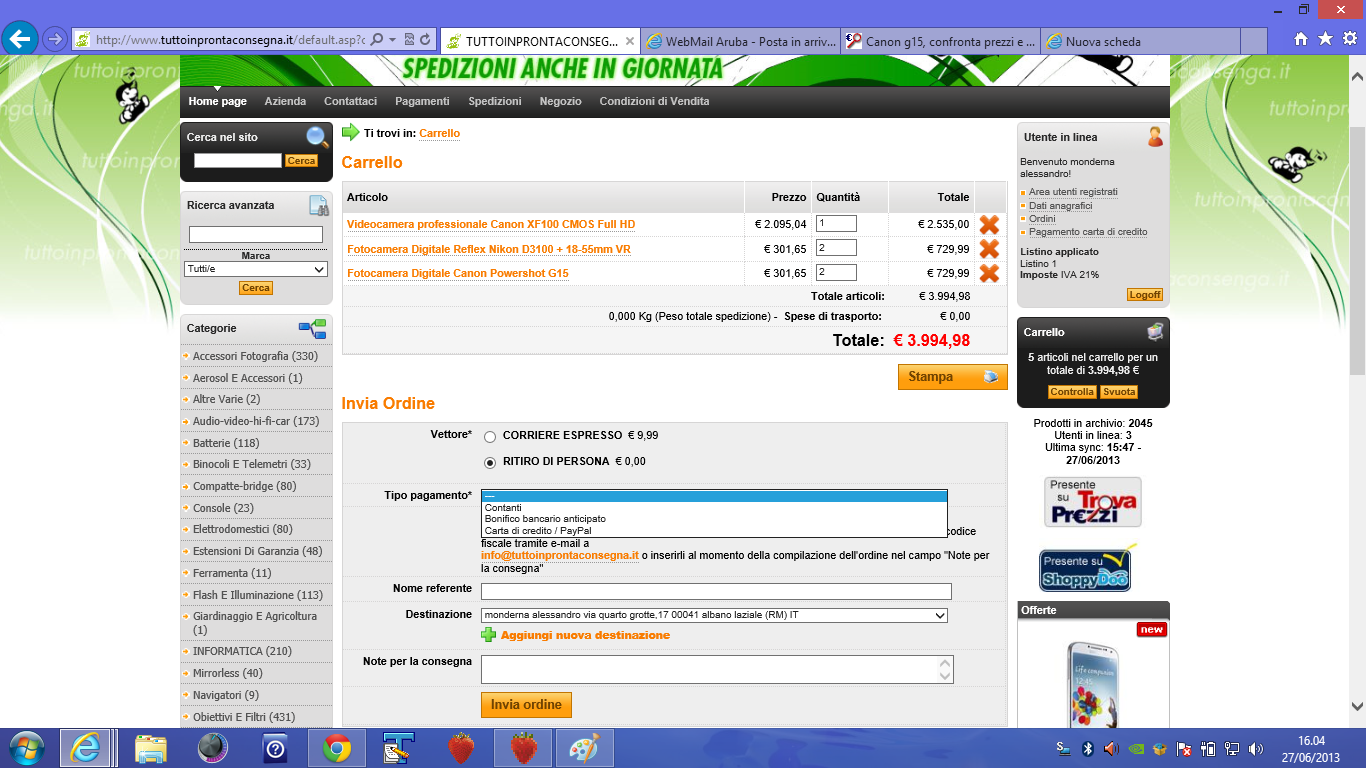
Task: Switch to WebMail Aruba tab
Action: pyautogui.click(x=740, y=41)
